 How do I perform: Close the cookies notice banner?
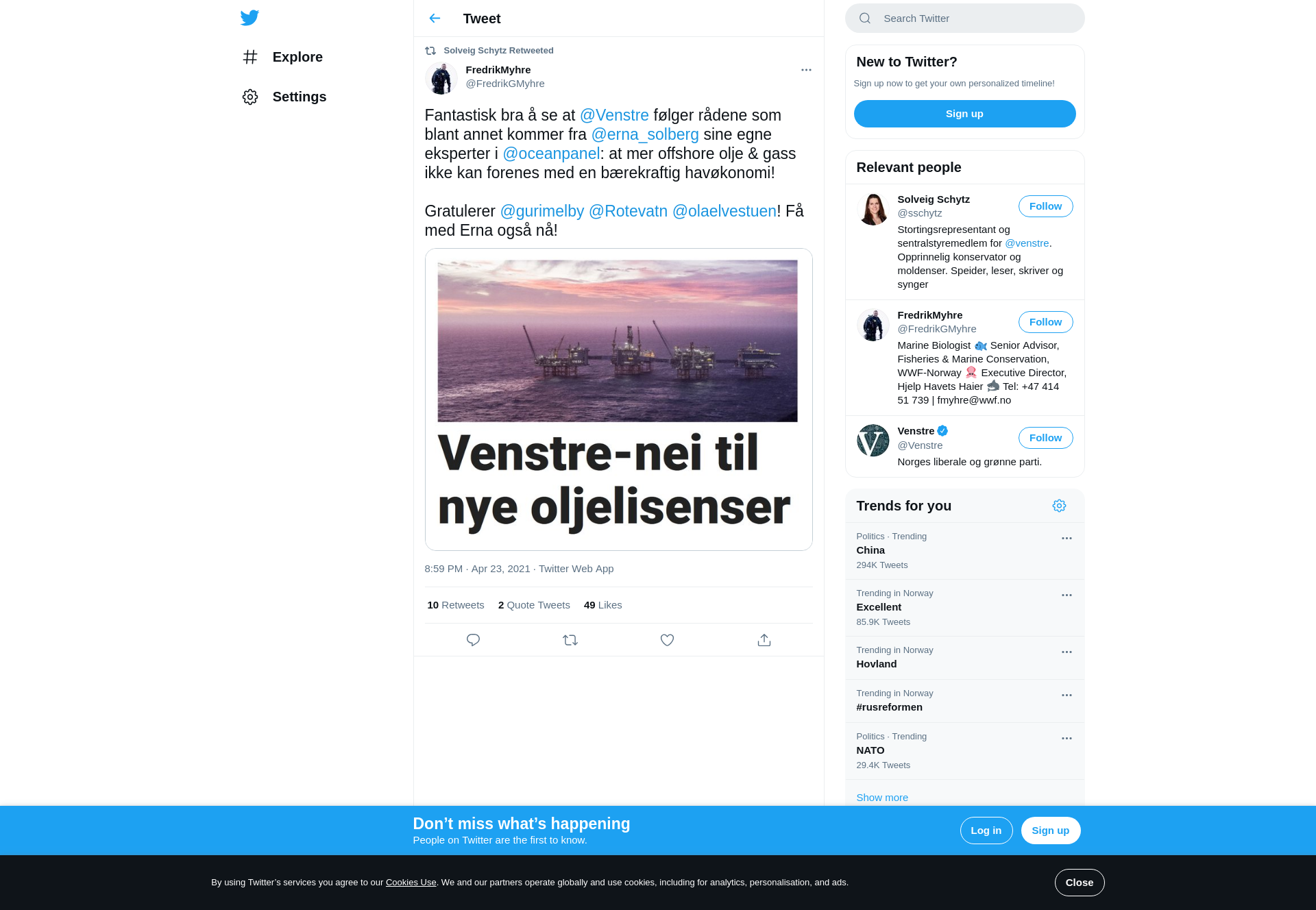point(1080,883)
